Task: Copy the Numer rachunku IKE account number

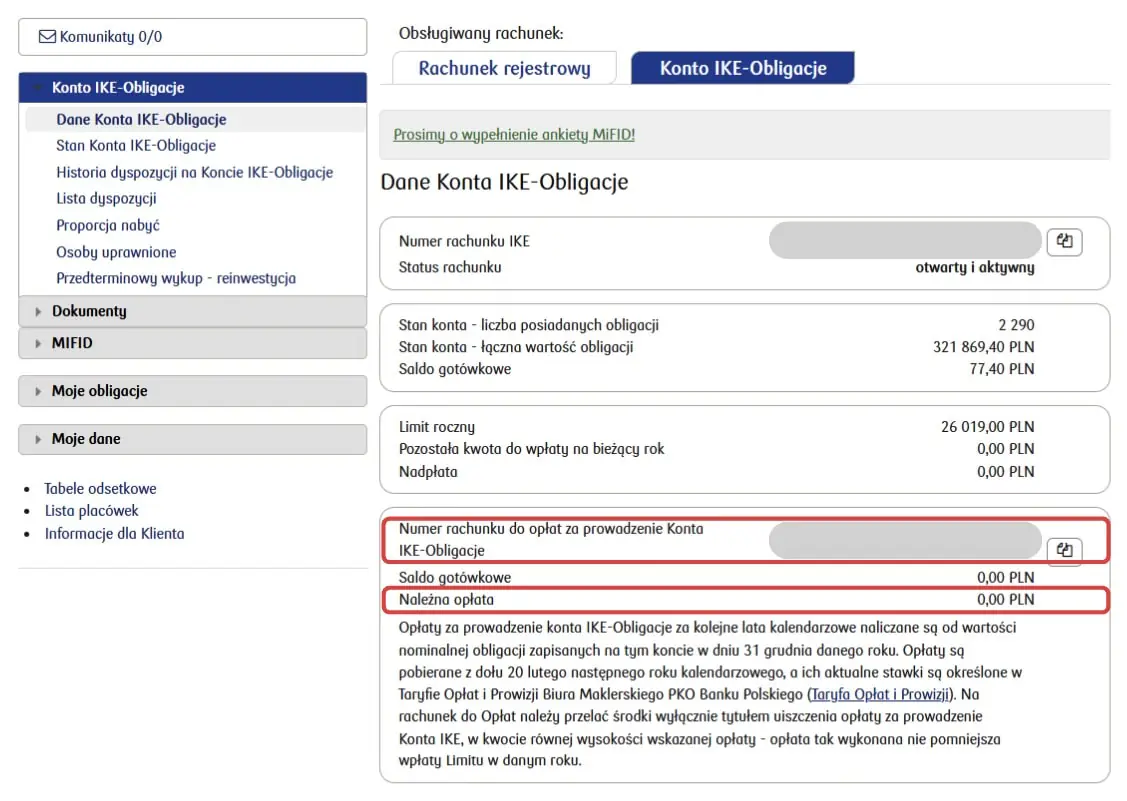Action: click(x=1064, y=240)
